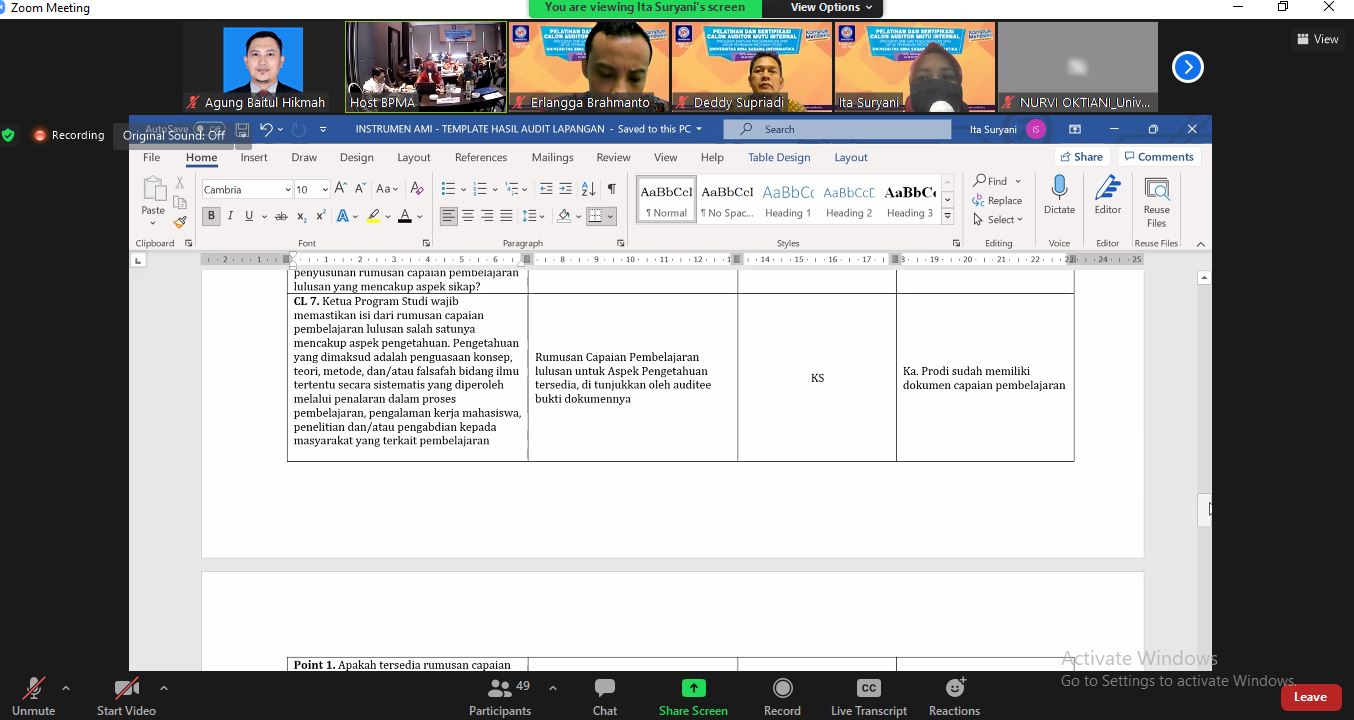Increase paragraph indent
The height and width of the screenshot is (720, 1354).
565,188
